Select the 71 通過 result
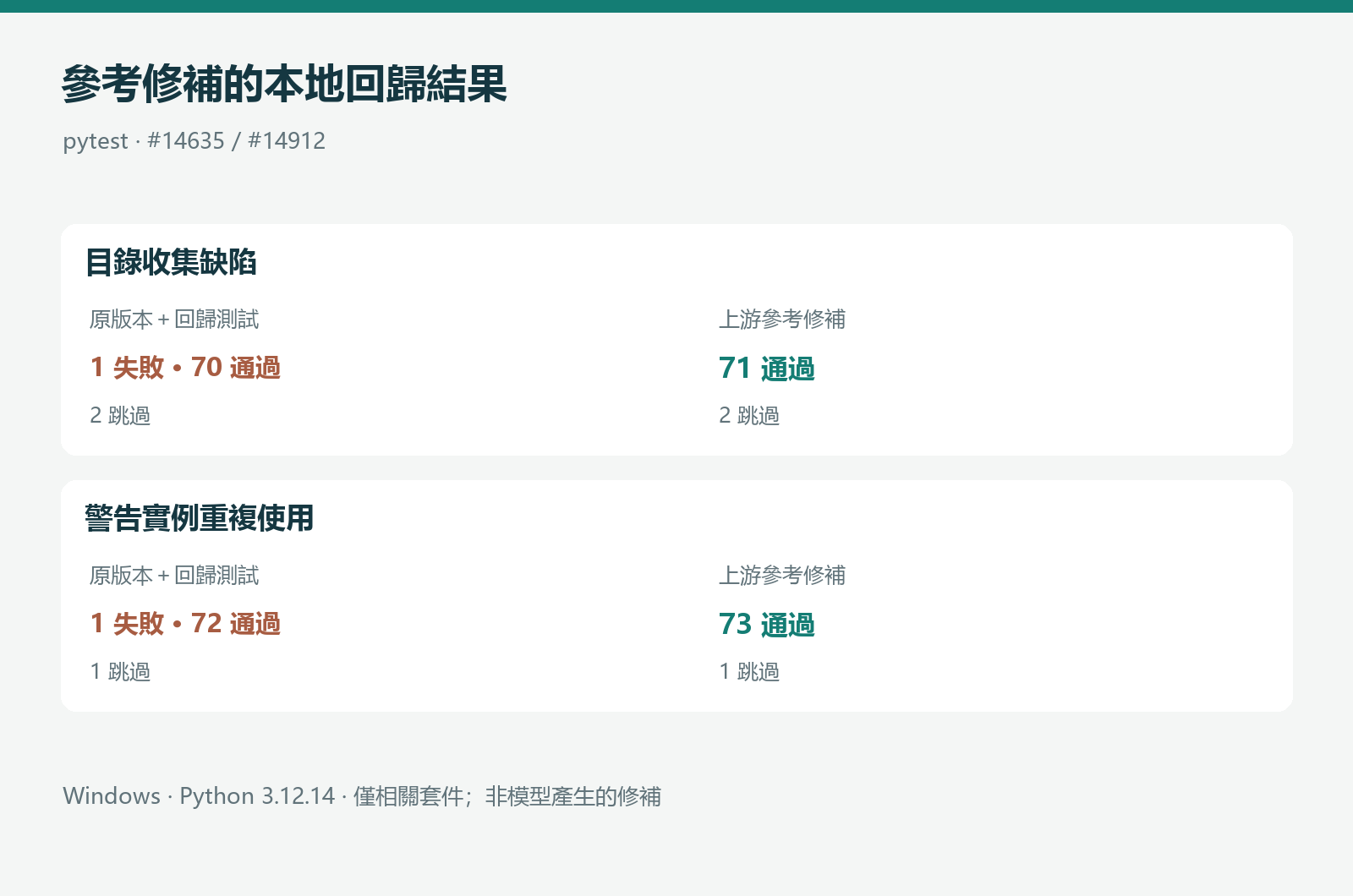The image size is (1353, 896). [767, 368]
